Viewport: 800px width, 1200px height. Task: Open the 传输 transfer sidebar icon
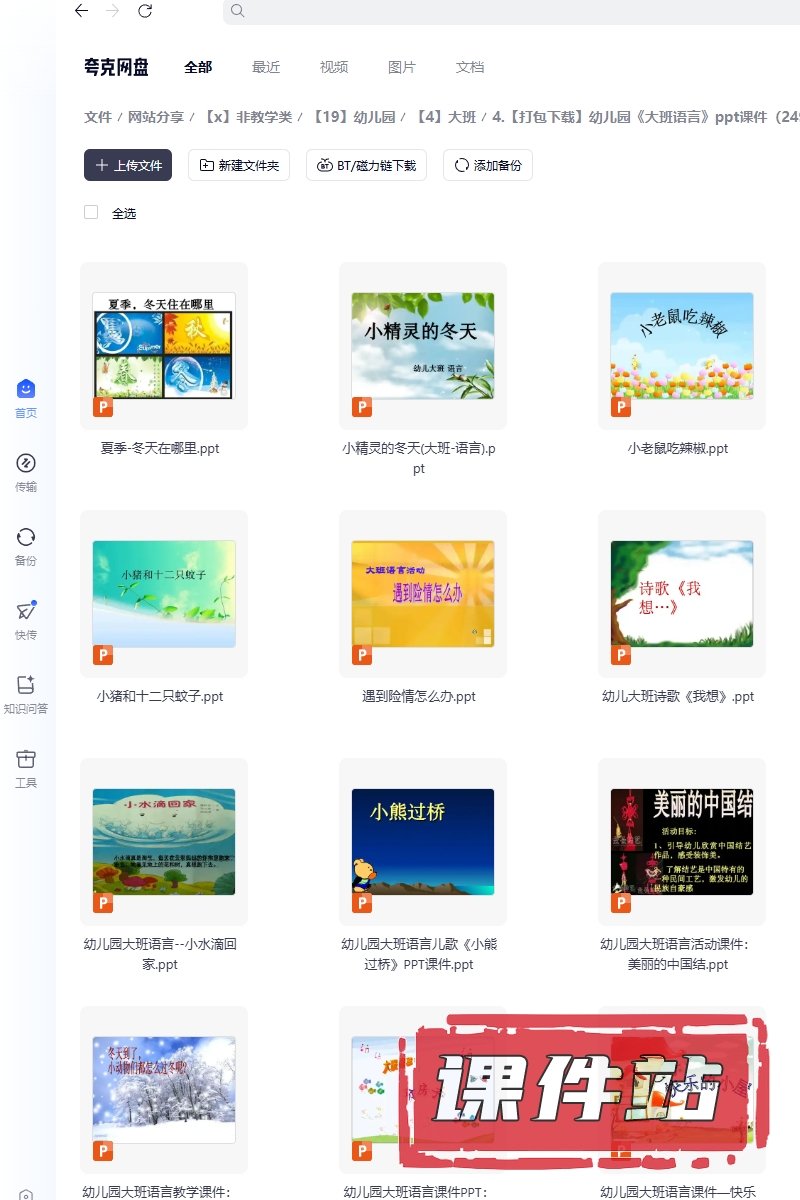coord(26,463)
